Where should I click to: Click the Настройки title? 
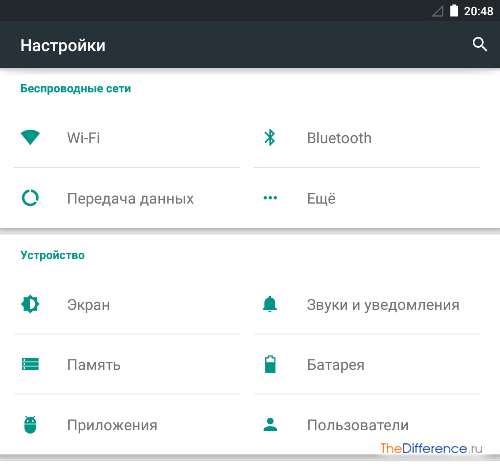pos(63,45)
